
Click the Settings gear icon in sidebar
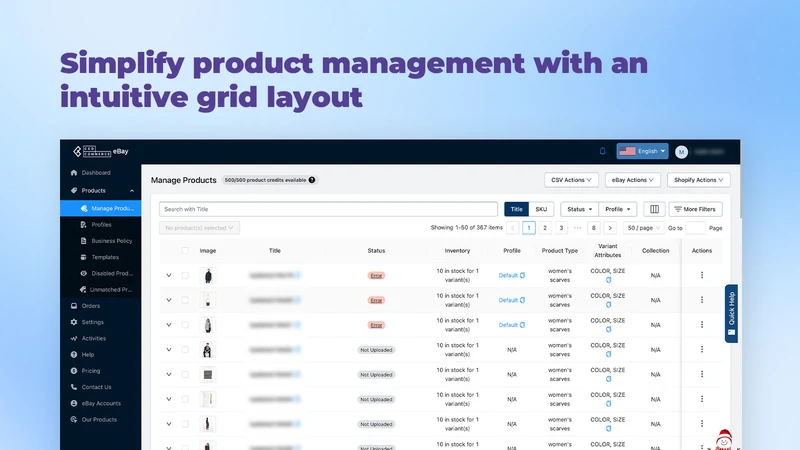click(x=74, y=322)
